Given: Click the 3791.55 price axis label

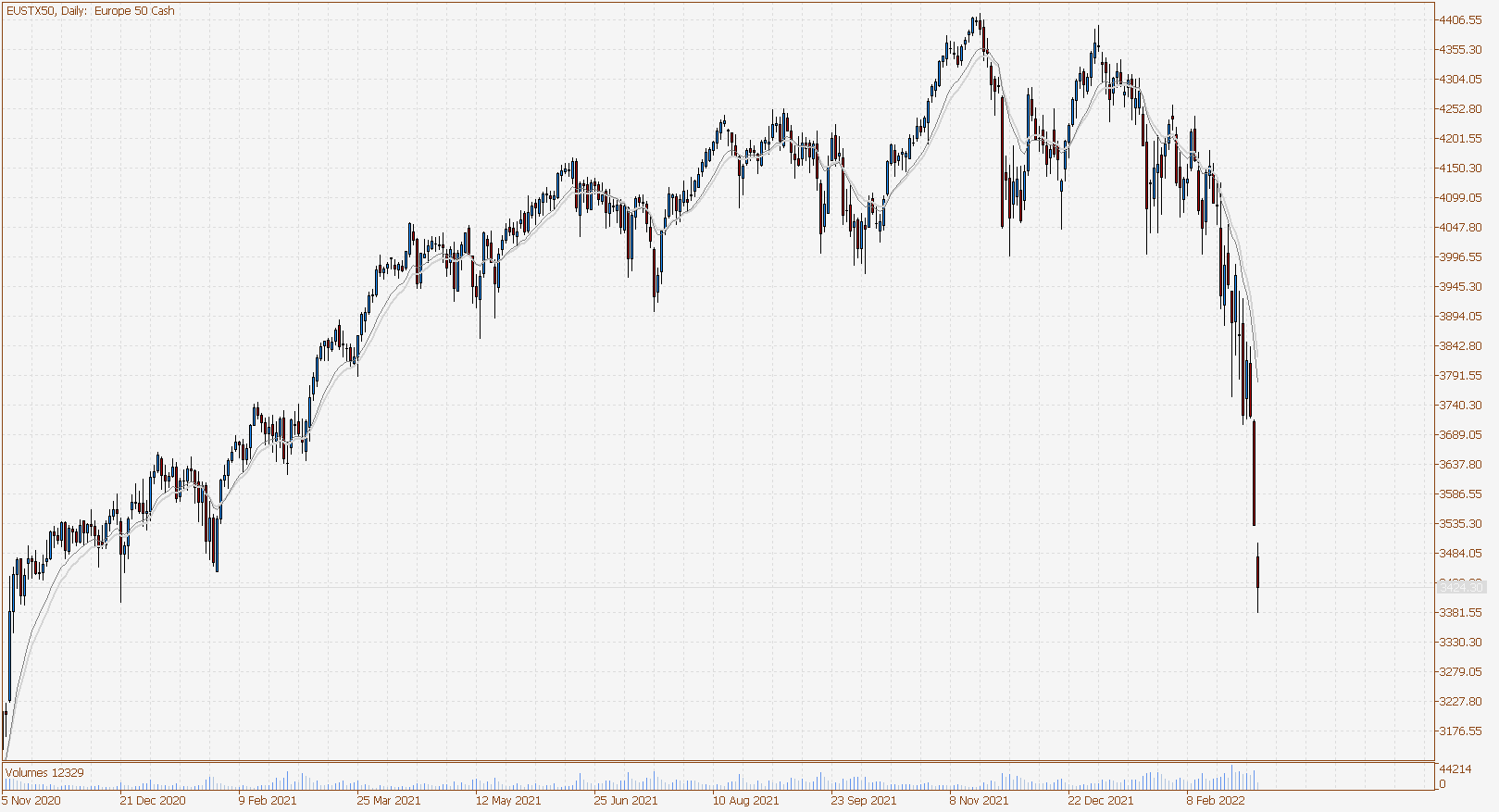Looking at the screenshot, I should tap(1460, 375).
